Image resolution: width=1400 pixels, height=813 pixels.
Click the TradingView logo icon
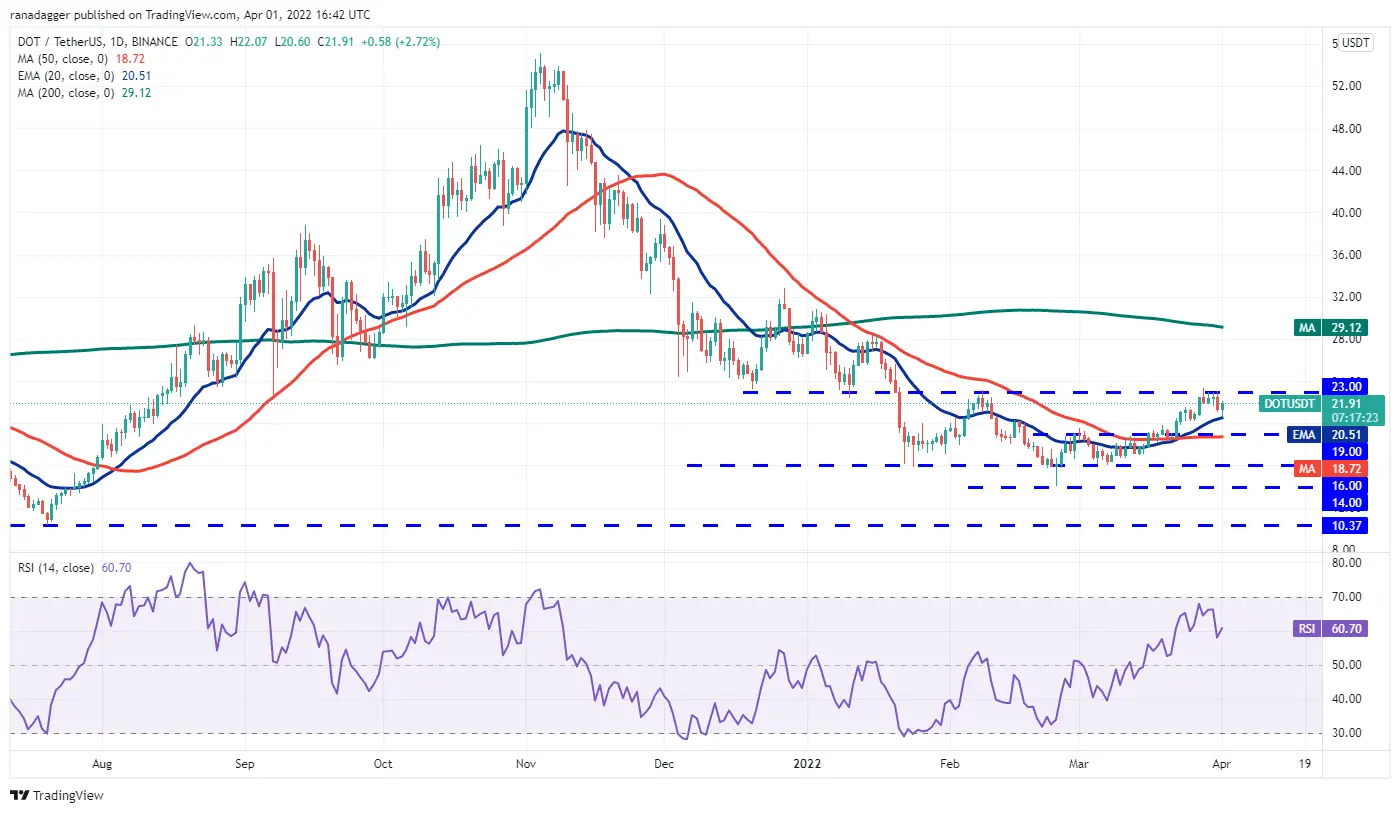(x=19, y=796)
